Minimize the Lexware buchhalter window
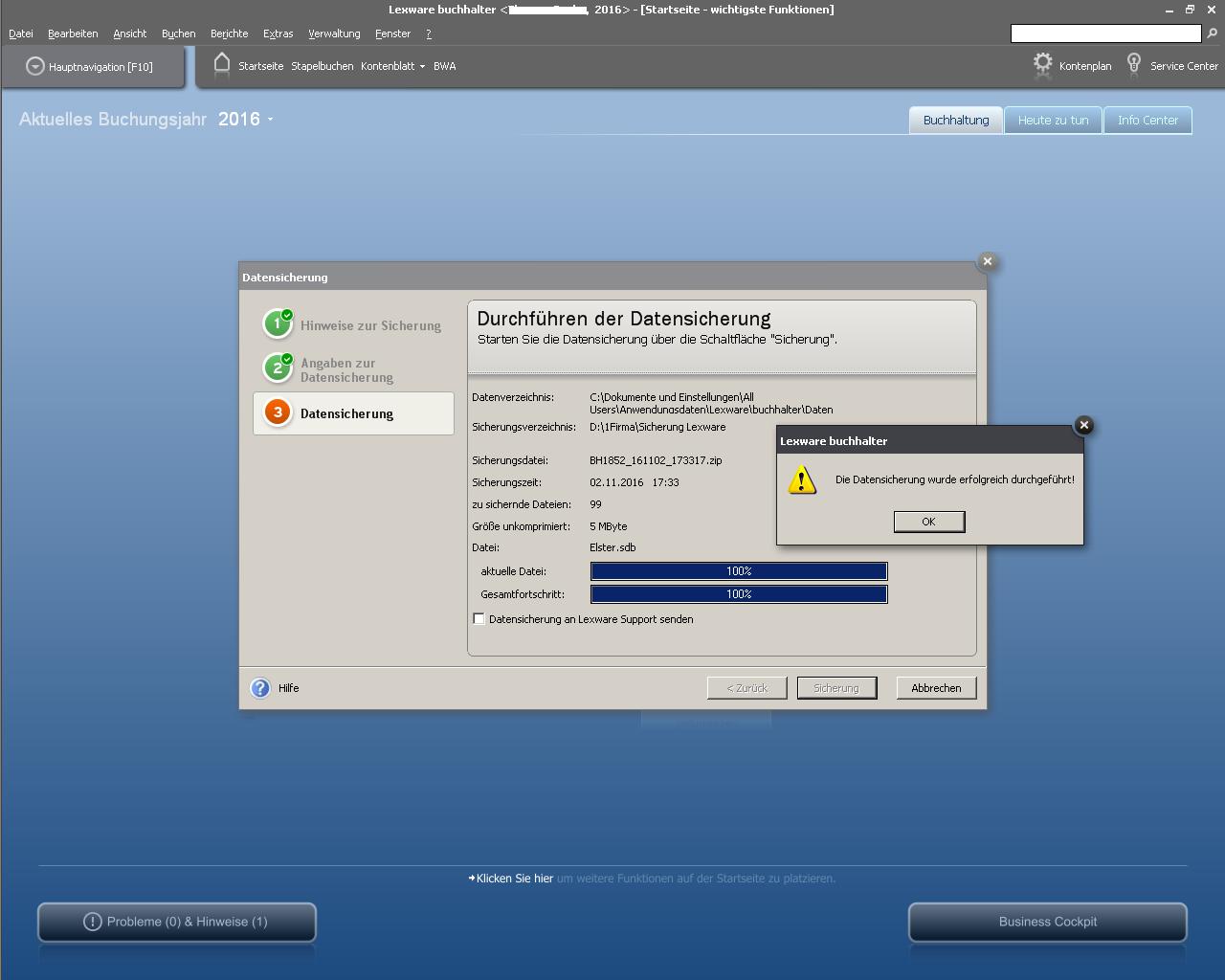Image resolution: width=1225 pixels, height=980 pixels. [x=1169, y=10]
